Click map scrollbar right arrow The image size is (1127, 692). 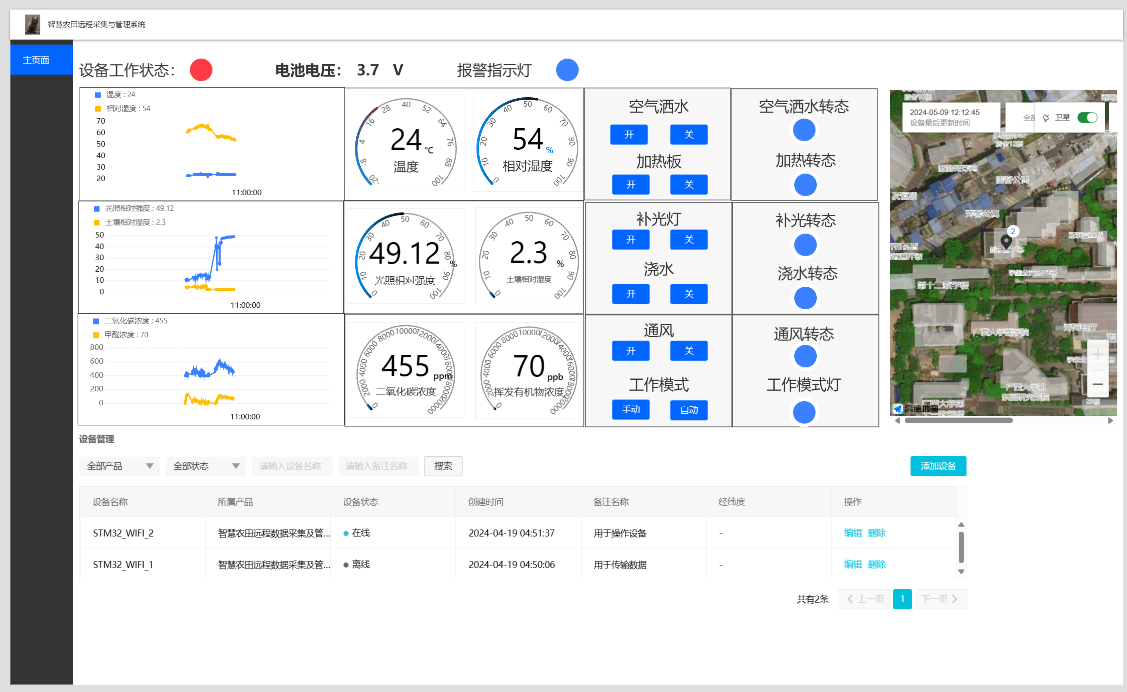tap(1110, 420)
